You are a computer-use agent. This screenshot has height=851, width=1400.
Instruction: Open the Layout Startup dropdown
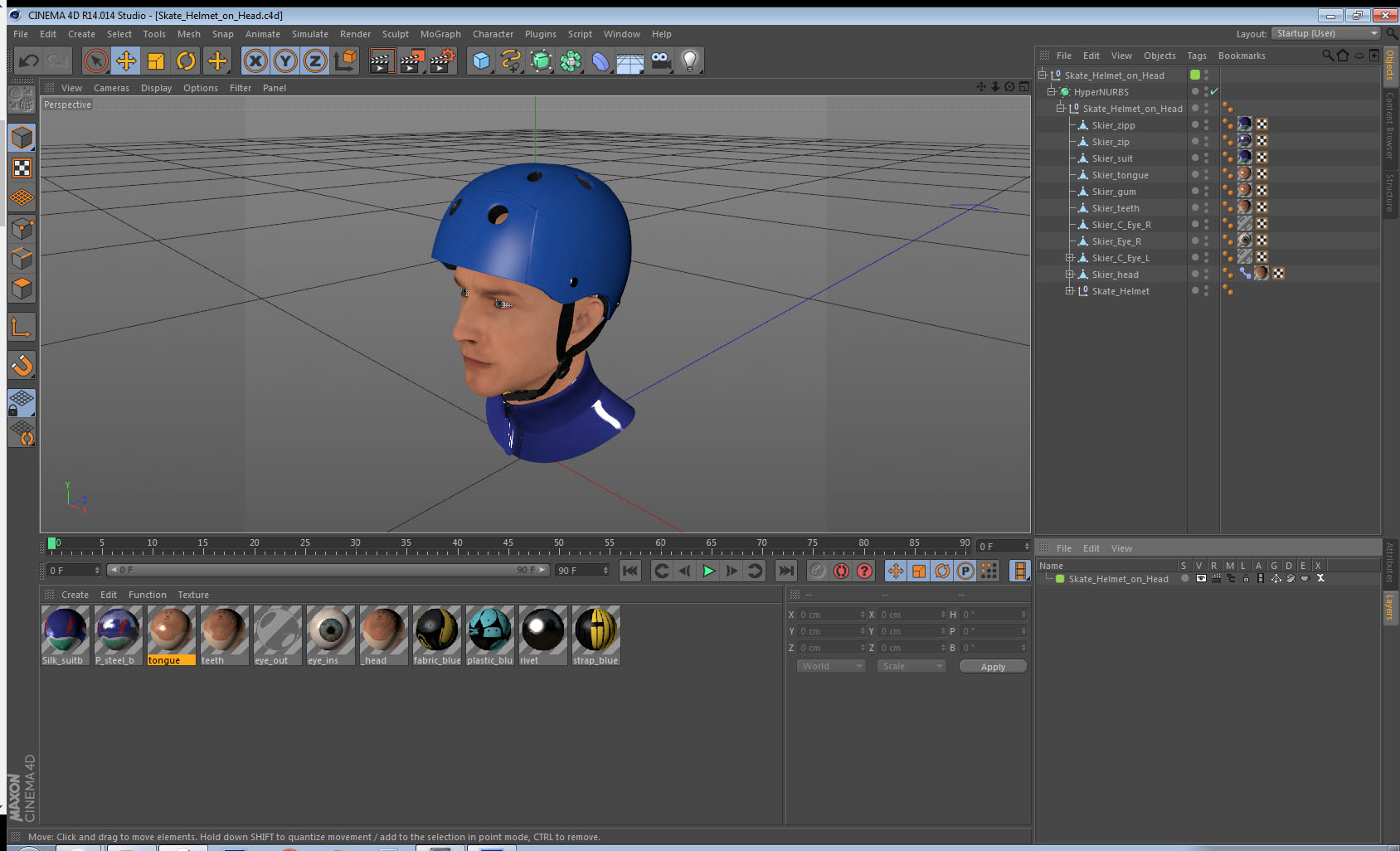(1326, 34)
